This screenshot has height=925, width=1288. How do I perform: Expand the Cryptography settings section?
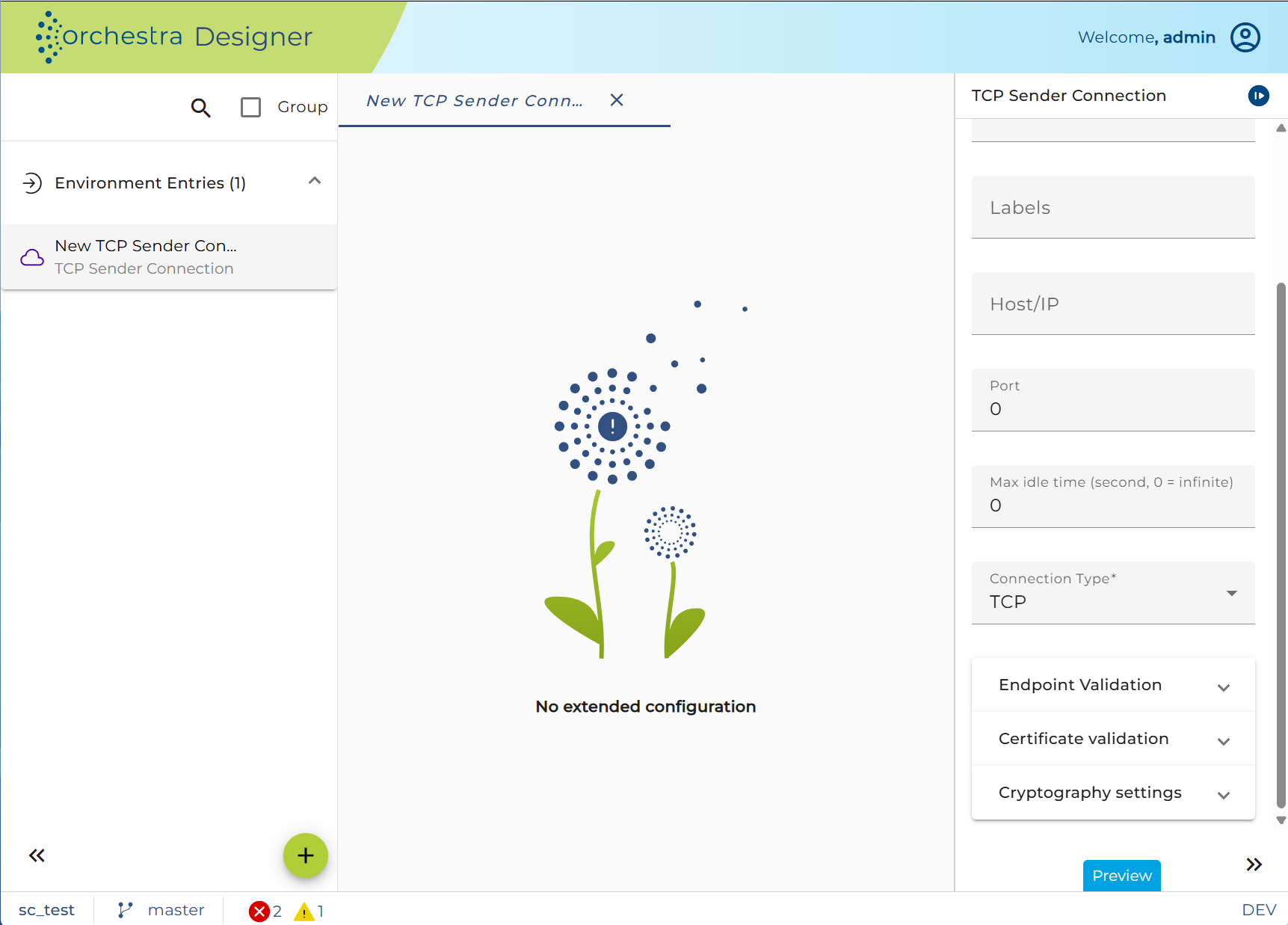coord(1113,793)
